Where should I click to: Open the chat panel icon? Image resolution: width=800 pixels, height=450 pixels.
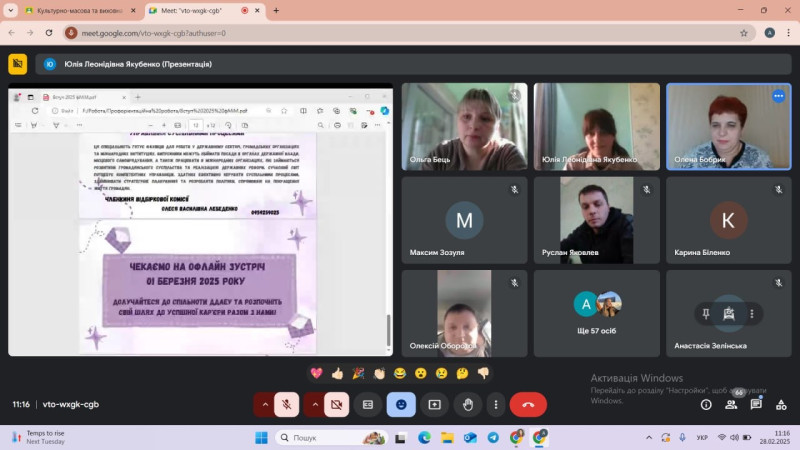(x=756, y=404)
